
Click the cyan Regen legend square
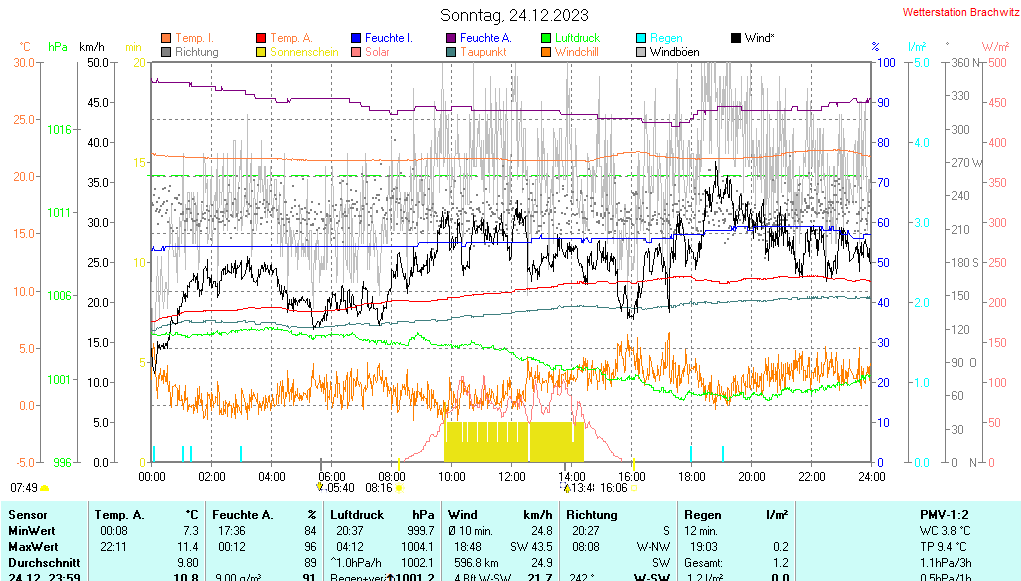click(x=641, y=38)
